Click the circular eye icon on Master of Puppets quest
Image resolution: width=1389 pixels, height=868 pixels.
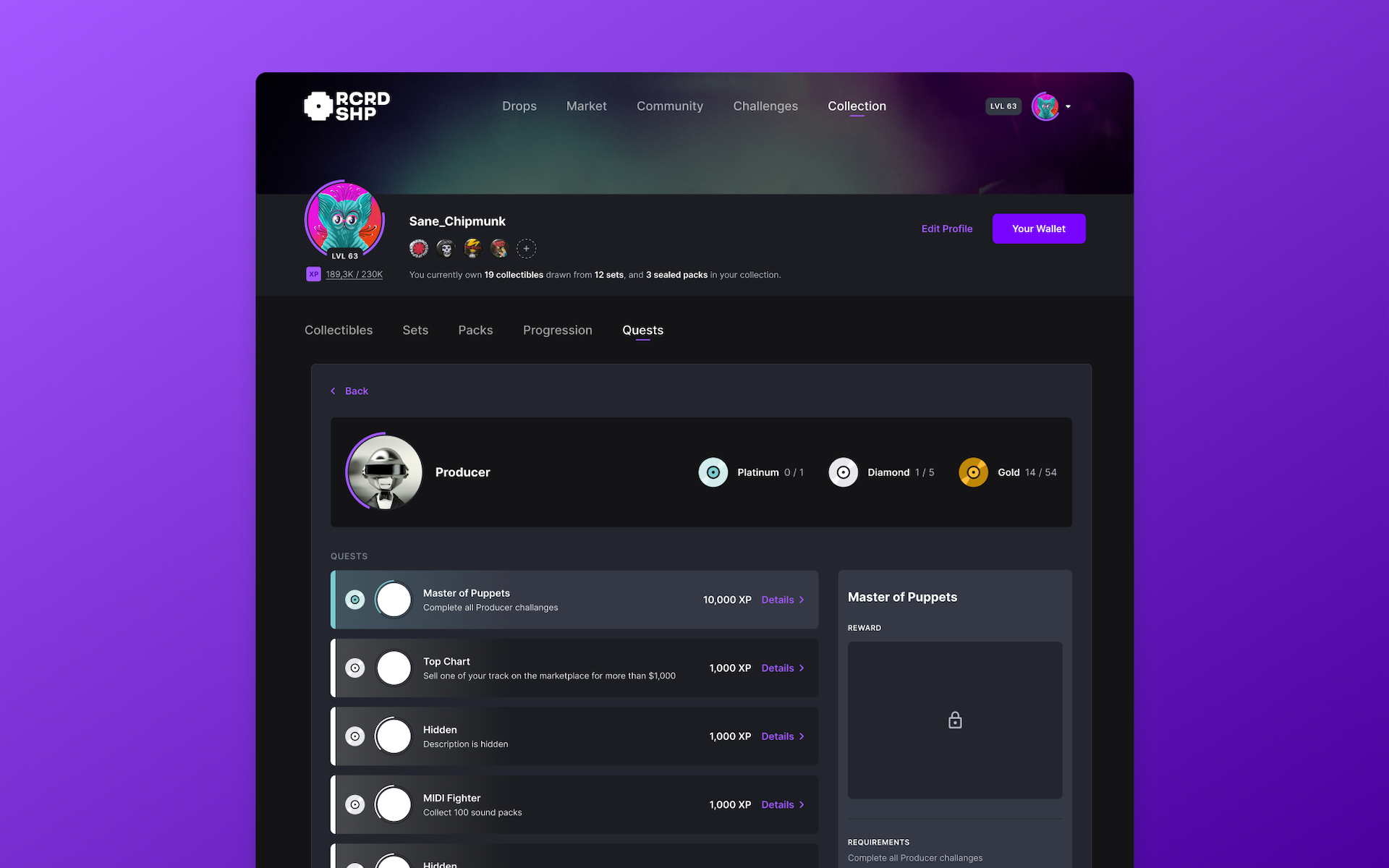tap(354, 599)
